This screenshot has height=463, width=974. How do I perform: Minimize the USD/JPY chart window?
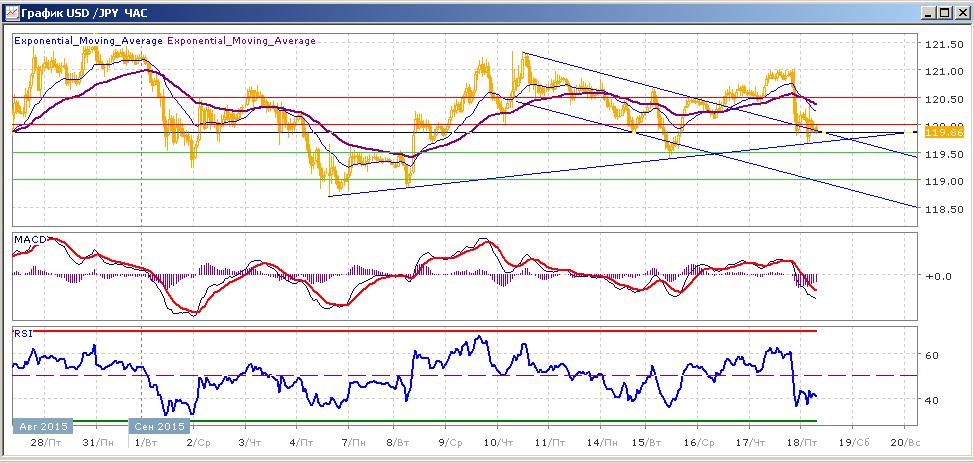929,12
